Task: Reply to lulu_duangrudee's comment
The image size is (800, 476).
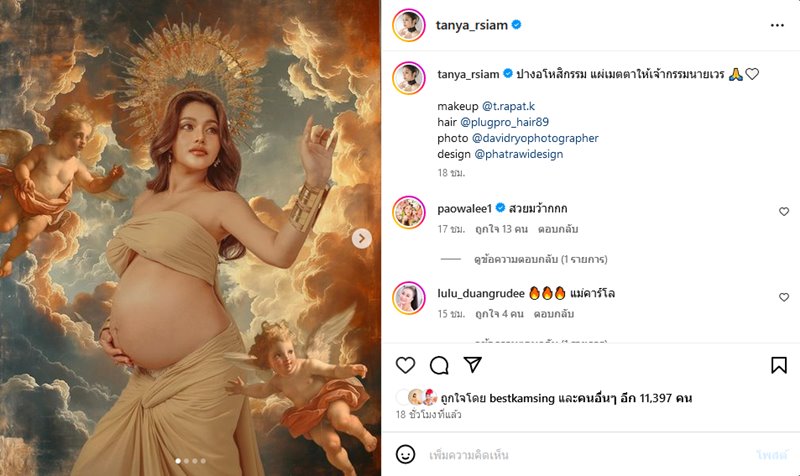Action: (x=550, y=314)
